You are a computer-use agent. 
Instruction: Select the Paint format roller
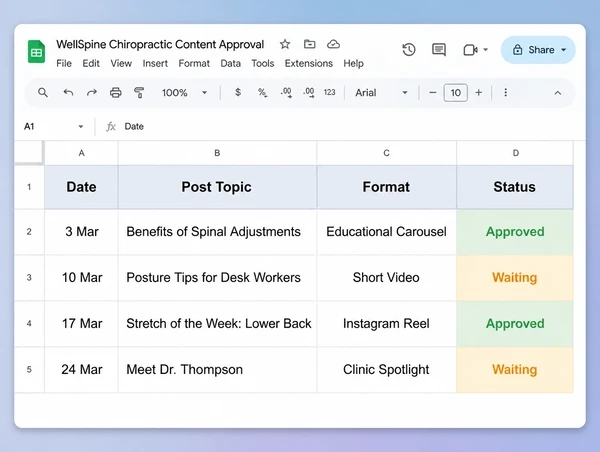139,93
